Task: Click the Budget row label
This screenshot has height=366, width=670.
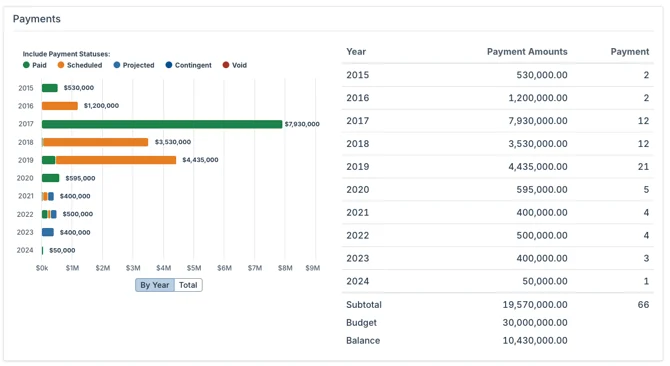Action: (x=361, y=323)
